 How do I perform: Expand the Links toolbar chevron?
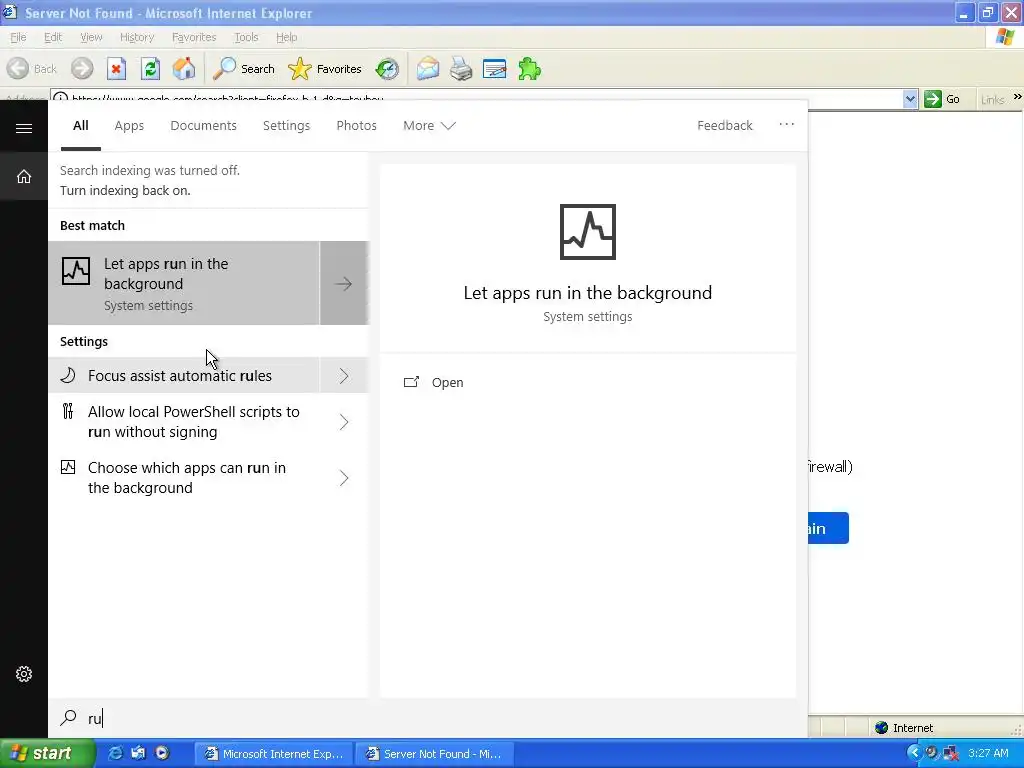[1017, 97]
